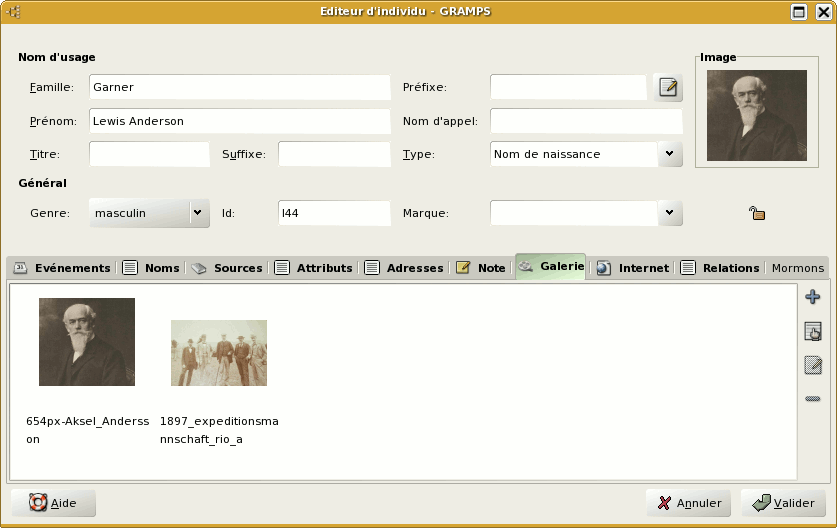The width and height of the screenshot is (837, 528).
Task: Select the Internet tab
Action: [633, 268]
